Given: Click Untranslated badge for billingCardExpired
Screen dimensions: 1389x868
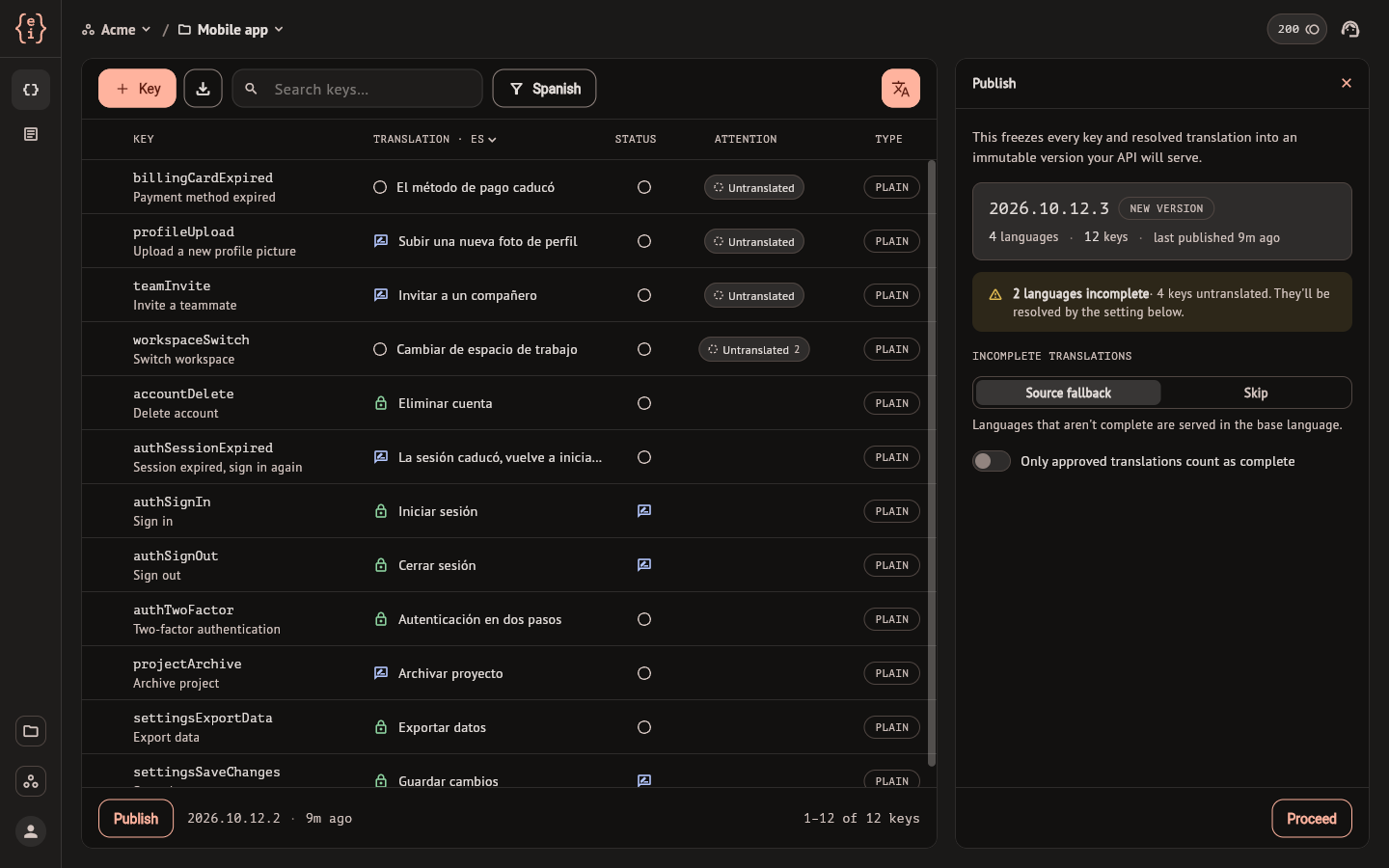Looking at the screenshot, I should 754,187.
